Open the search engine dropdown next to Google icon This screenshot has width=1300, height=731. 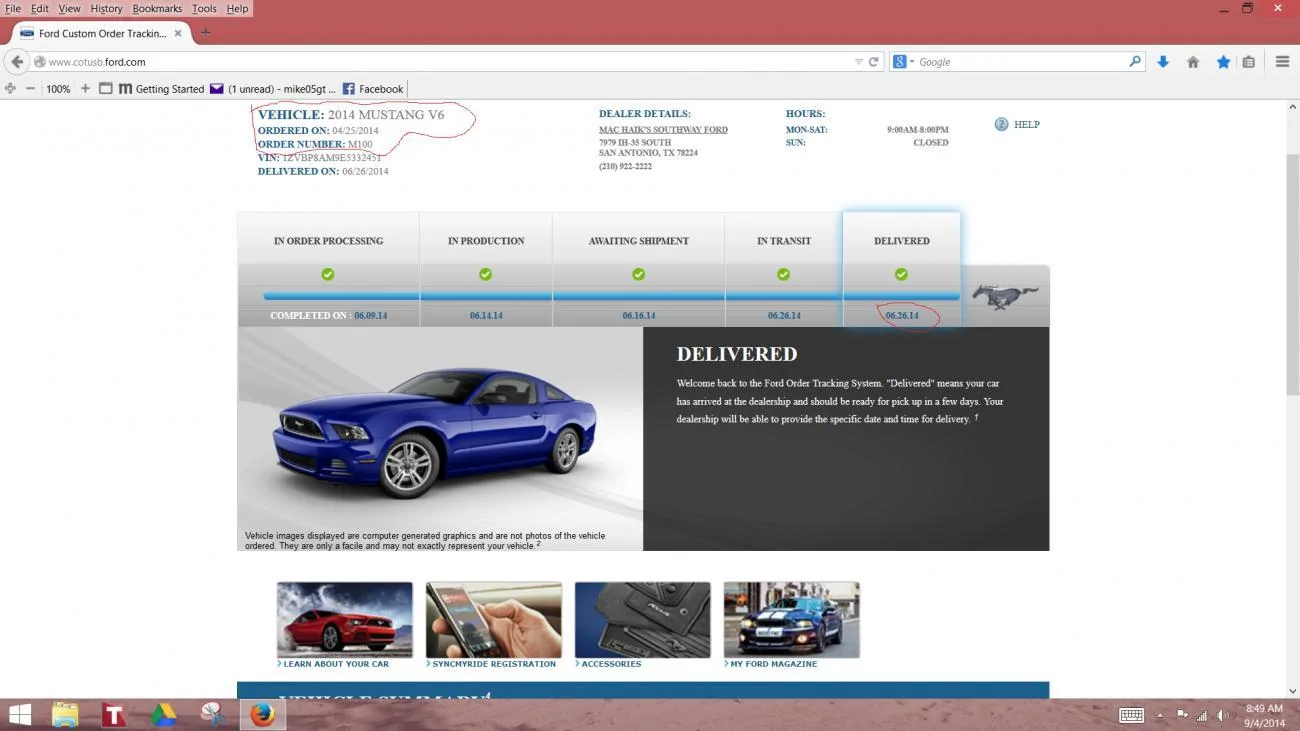912,62
